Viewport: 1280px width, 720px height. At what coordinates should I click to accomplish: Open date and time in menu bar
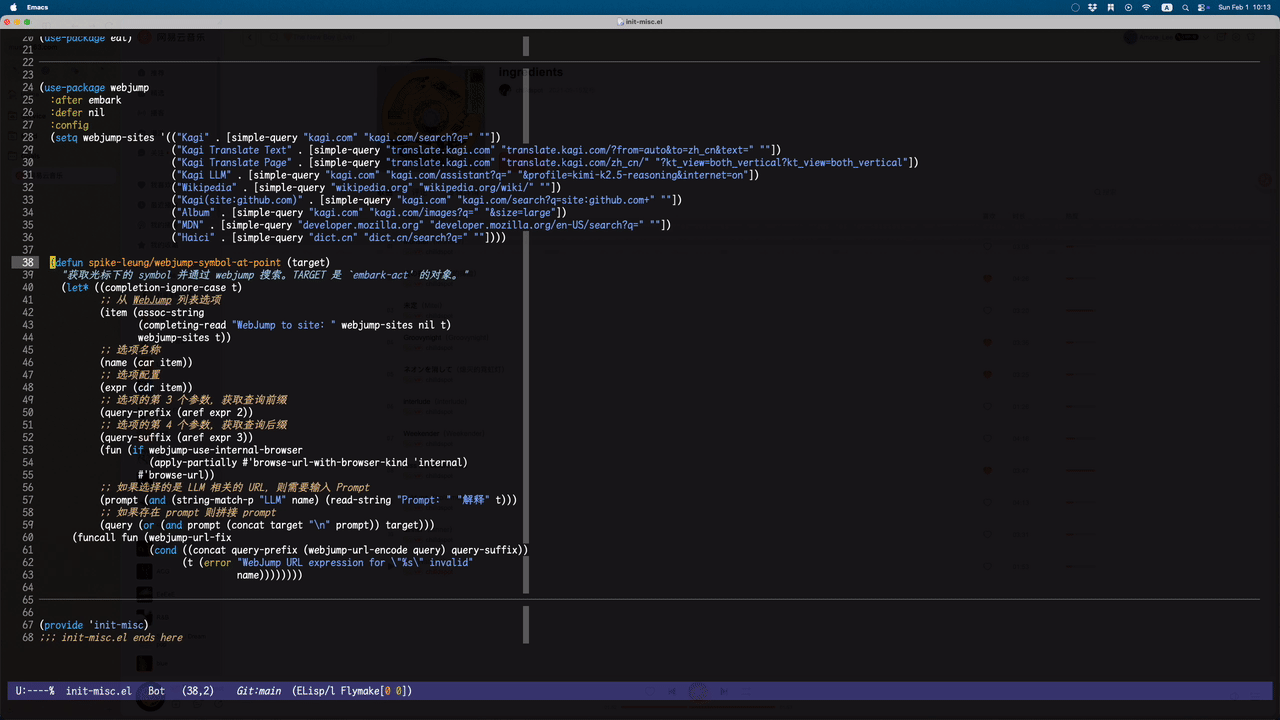(1243, 7)
